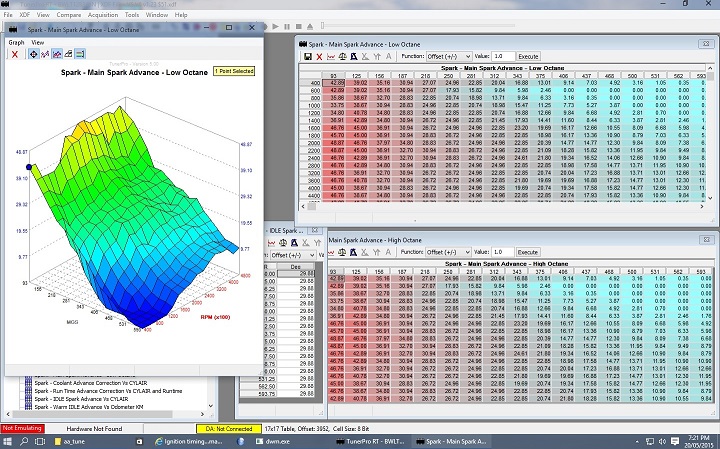Click balance scale icon in High Octane table toolbar
Image resolution: width=720 pixels, height=449 pixels.
tap(342, 252)
